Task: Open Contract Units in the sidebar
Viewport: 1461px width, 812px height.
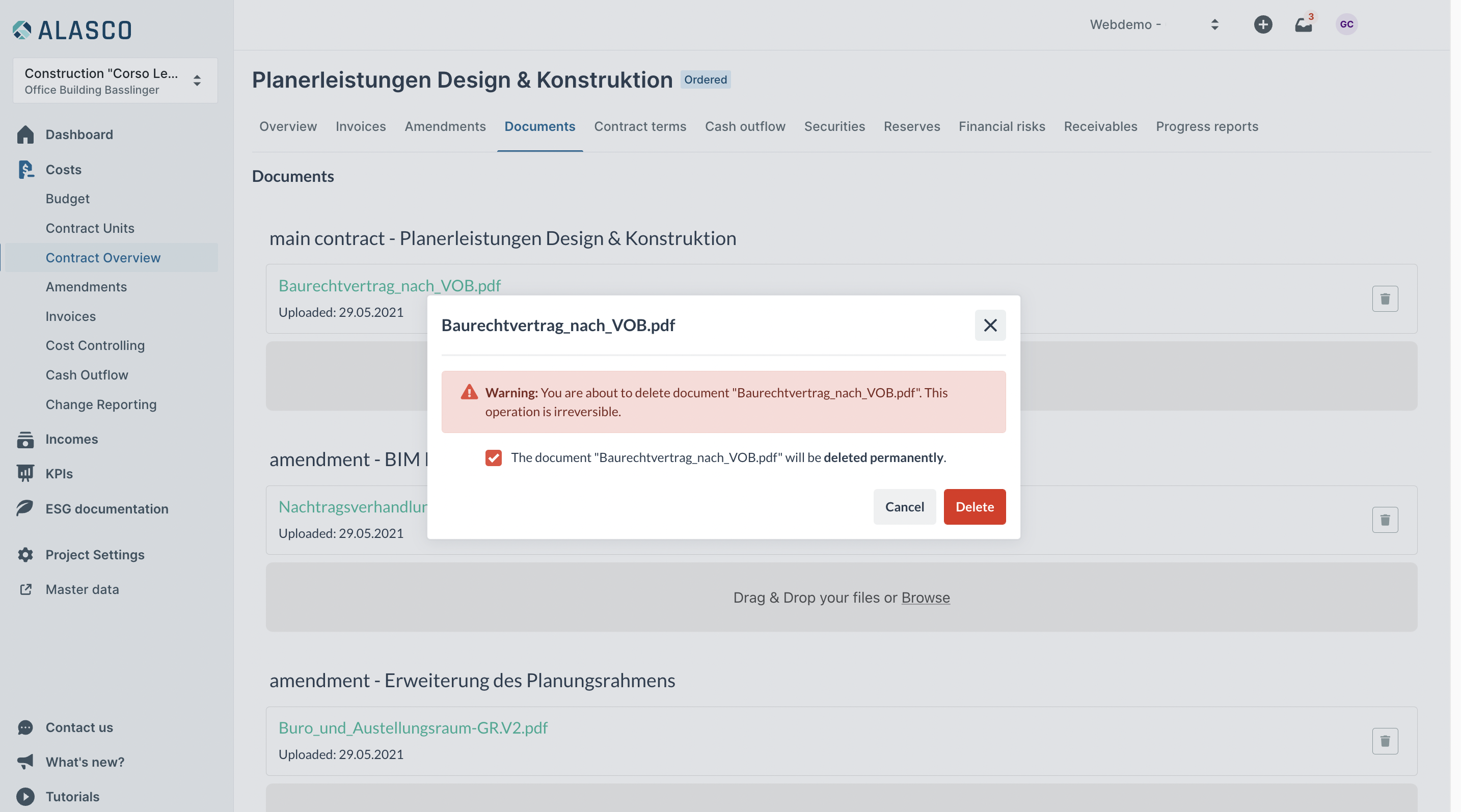Action: coord(90,228)
